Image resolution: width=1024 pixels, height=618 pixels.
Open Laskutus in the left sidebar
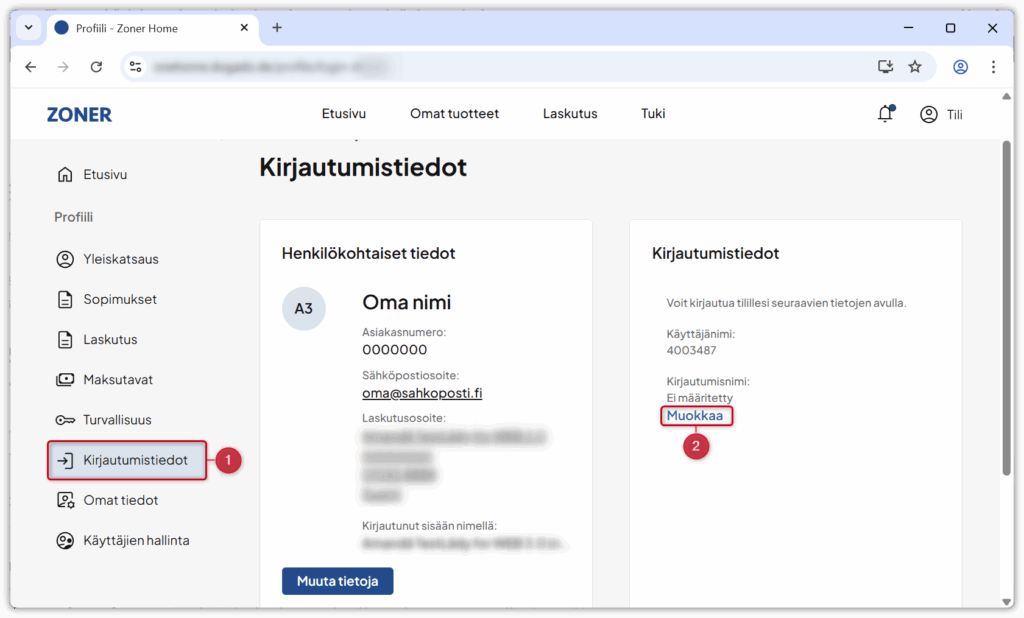[109, 339]
